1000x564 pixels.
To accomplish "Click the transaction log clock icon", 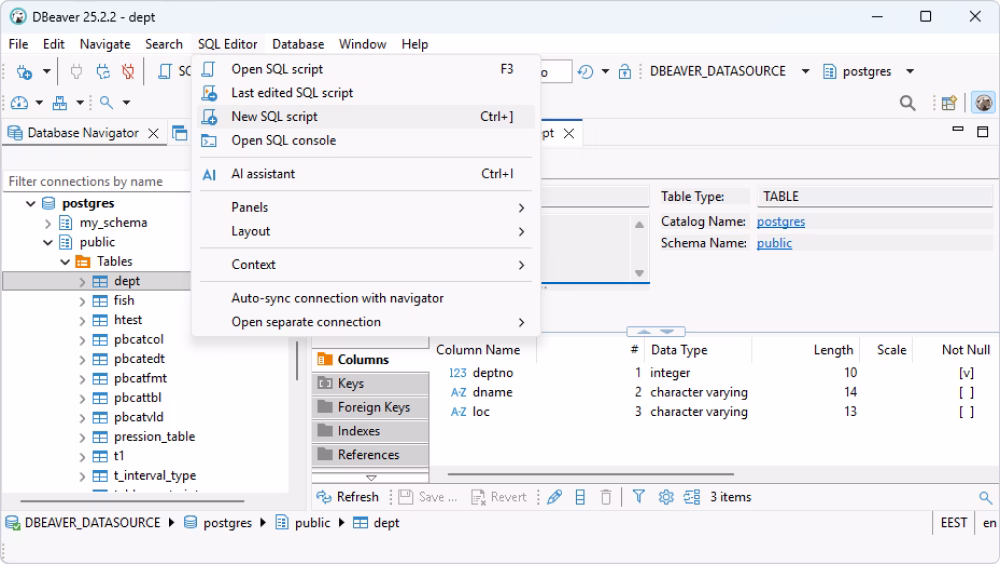I will (x=585, y=71).
